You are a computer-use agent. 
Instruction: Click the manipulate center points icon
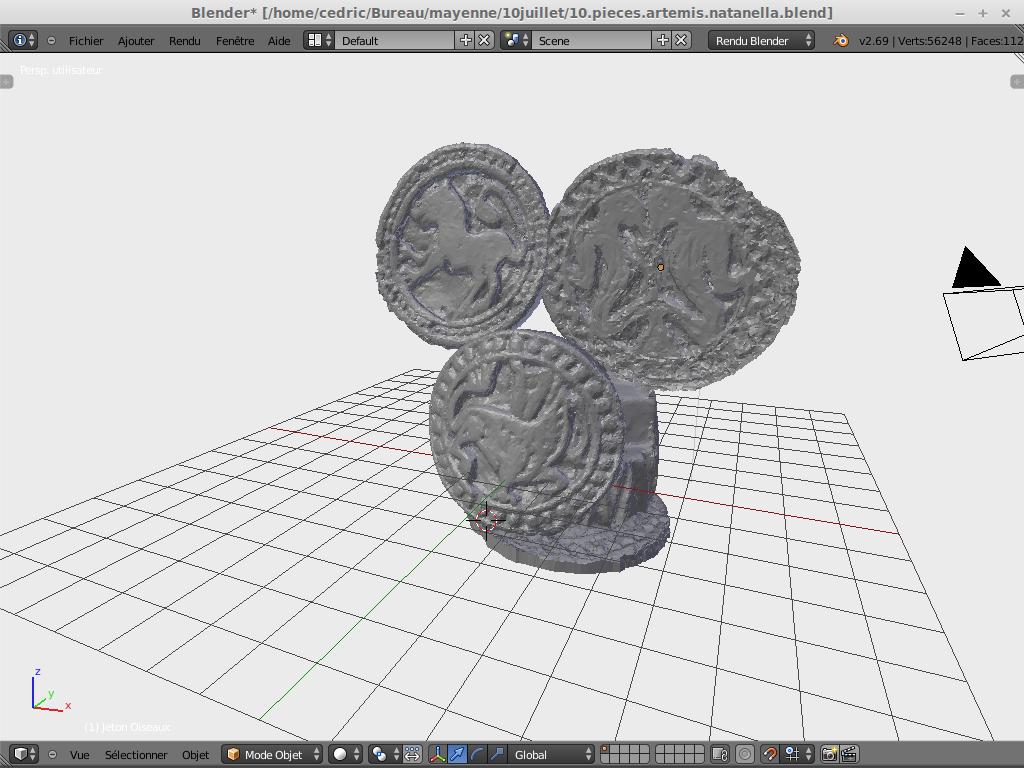tap(412, 754)
